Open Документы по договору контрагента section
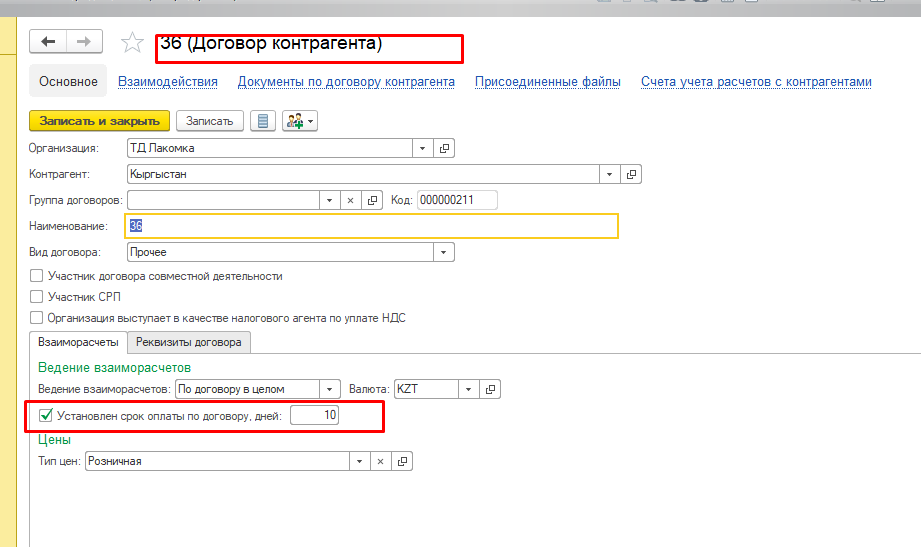The height and width of the screenshot is (547, 921). click(346, 82)
